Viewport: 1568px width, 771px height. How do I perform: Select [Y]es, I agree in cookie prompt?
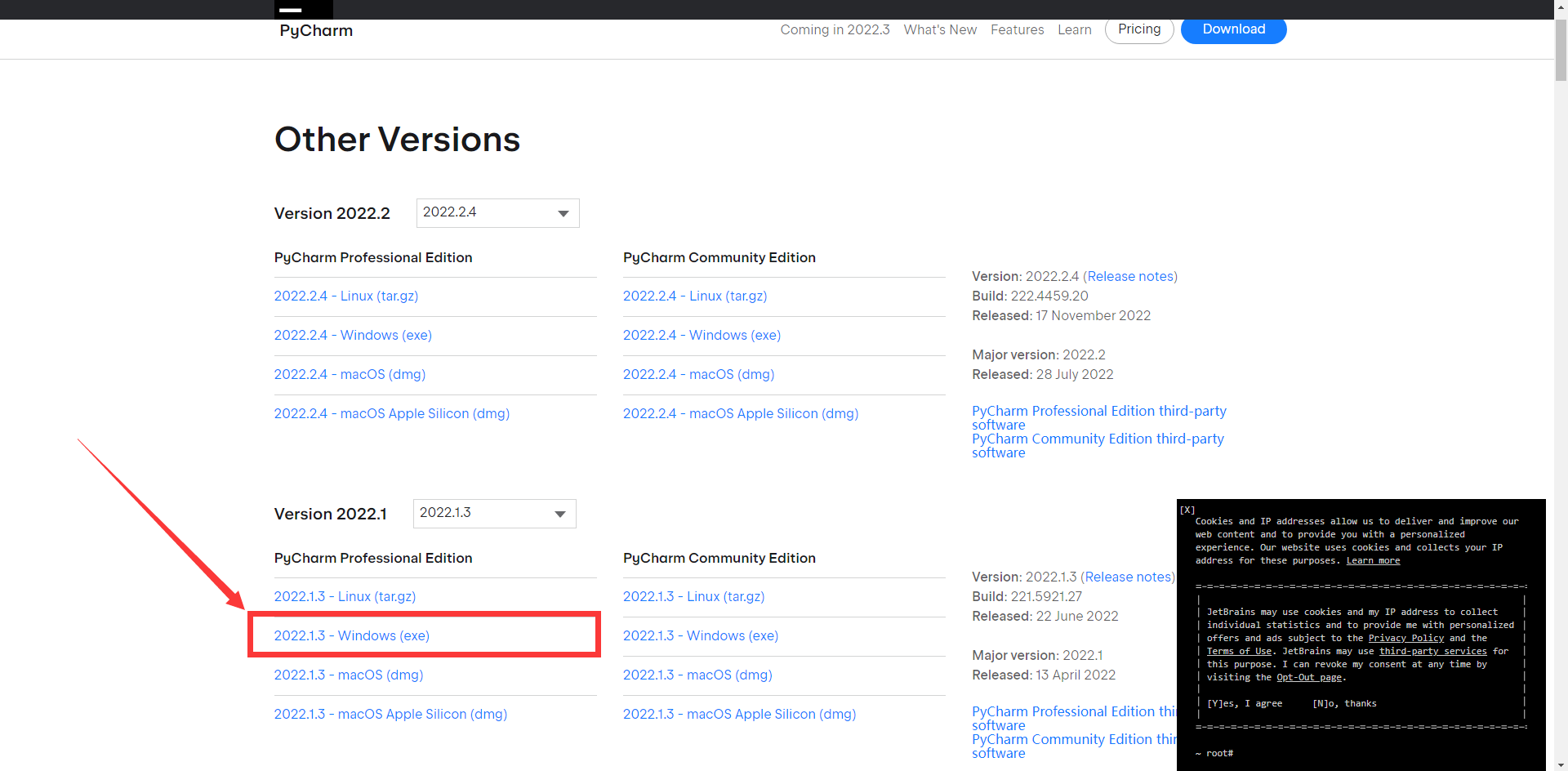(x=1245, y=703)
